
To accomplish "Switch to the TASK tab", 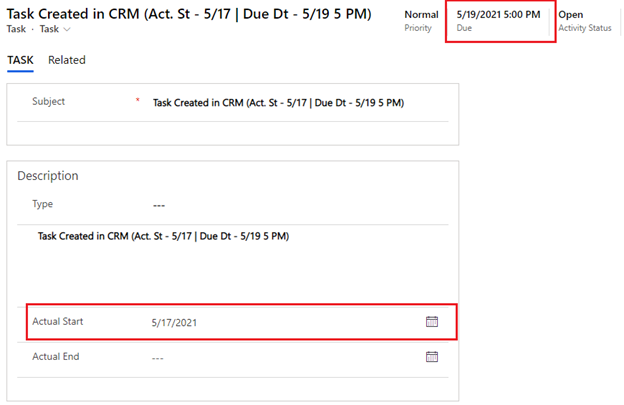I will (x=20, y=60).
